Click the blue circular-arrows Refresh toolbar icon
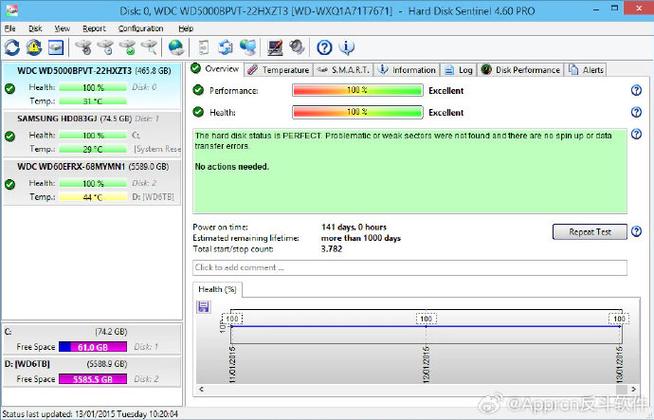This screenshot has width=654, height=420. (12, 48)
